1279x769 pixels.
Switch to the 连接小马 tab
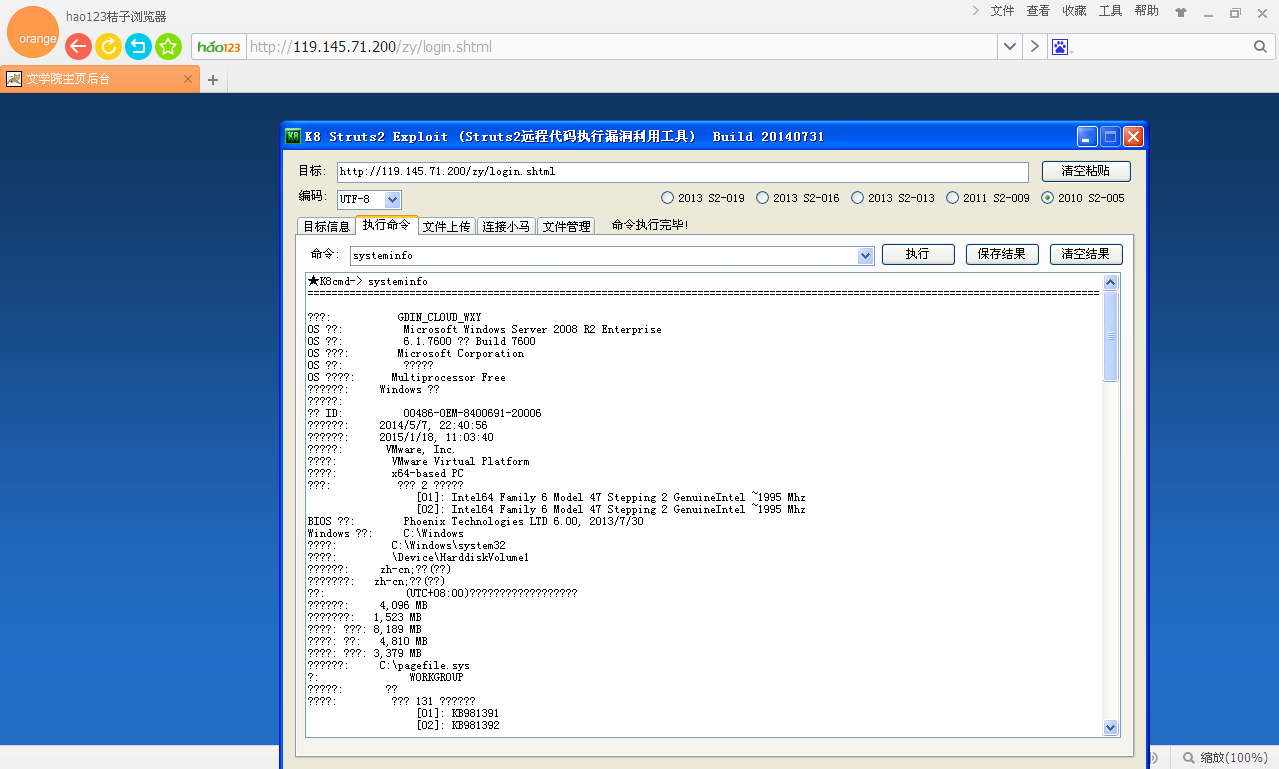pyautogui.click(x=507, y=227)
